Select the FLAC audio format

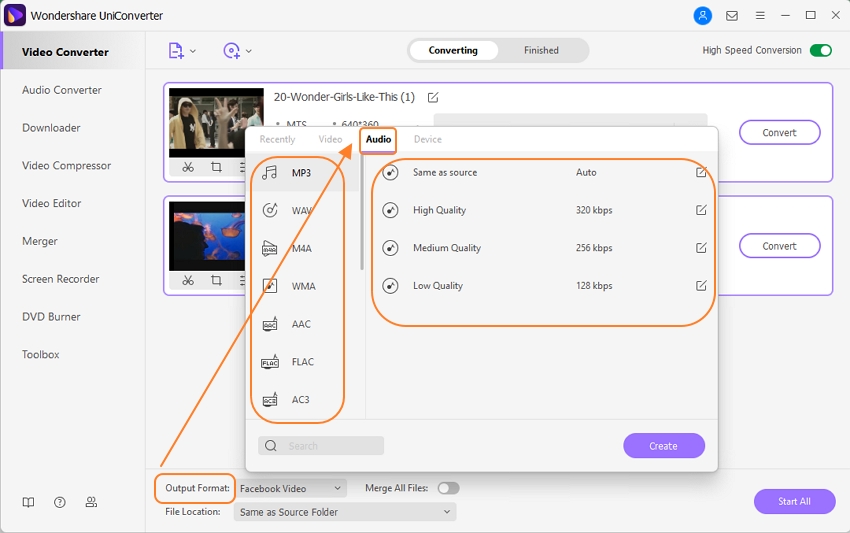pyautogui.click(x=301, y=362)
